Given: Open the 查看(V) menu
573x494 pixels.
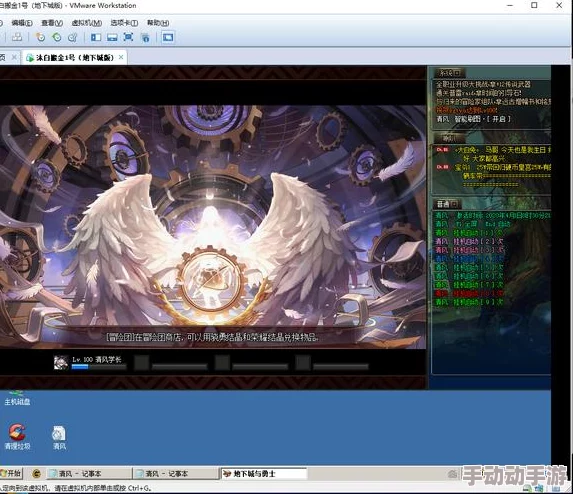Looking at the screenshot, I should click(x=52, y=23).
